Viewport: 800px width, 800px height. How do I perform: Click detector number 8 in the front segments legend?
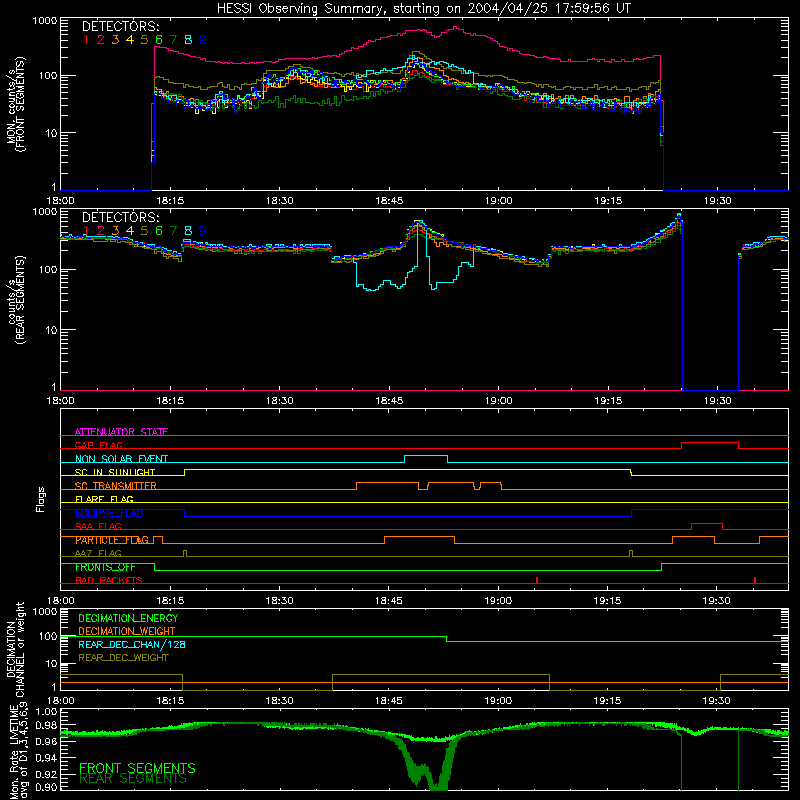(188, 40)
